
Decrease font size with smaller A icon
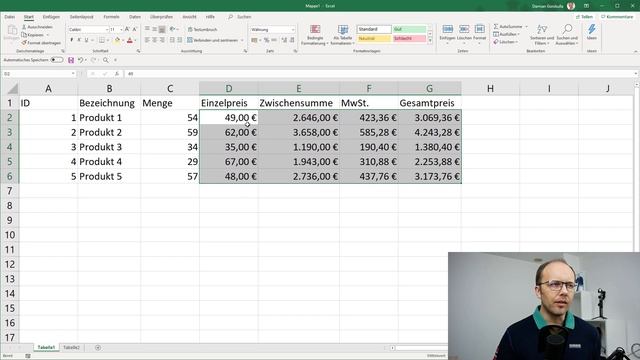click(134, 29)
